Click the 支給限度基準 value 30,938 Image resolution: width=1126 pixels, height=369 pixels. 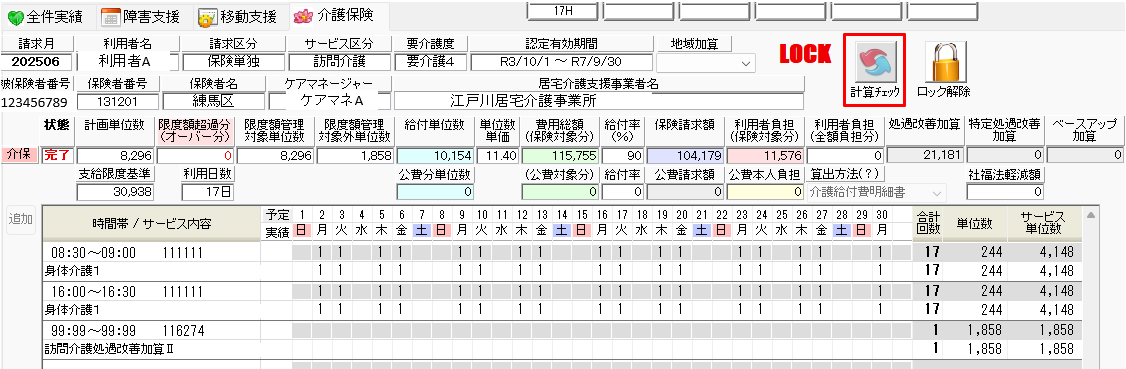(x=116, y=192)
